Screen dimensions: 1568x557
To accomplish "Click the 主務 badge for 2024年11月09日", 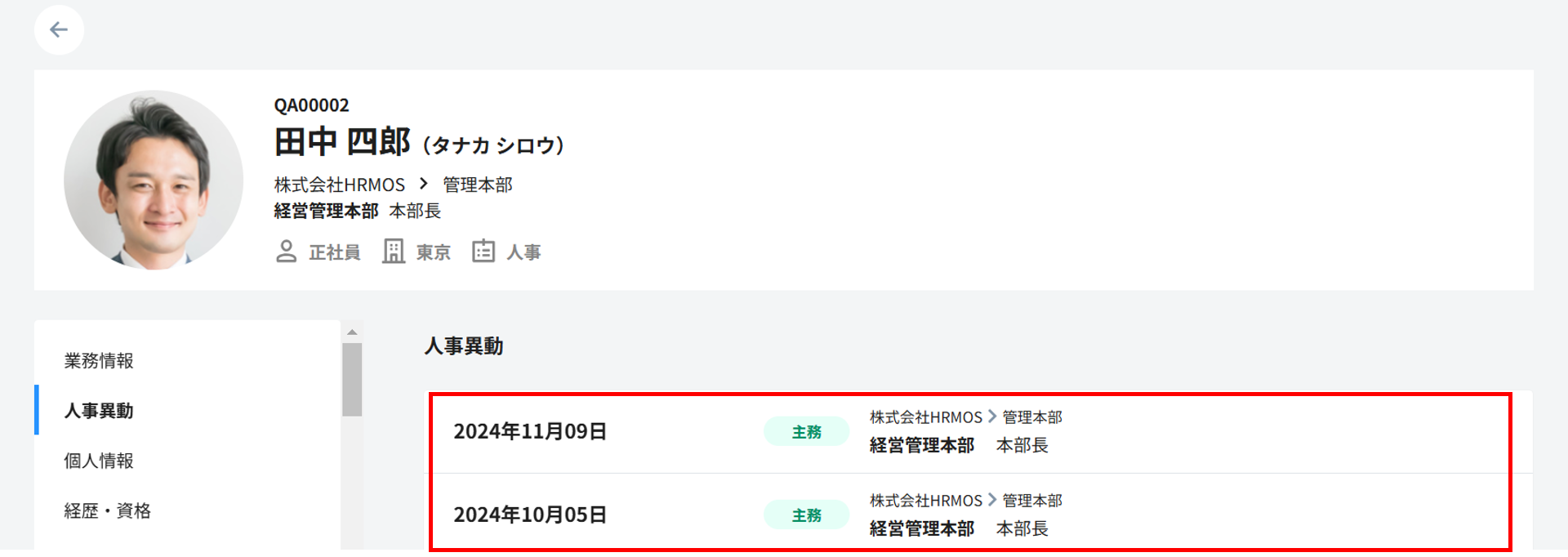I will click(x=806, y=432).
